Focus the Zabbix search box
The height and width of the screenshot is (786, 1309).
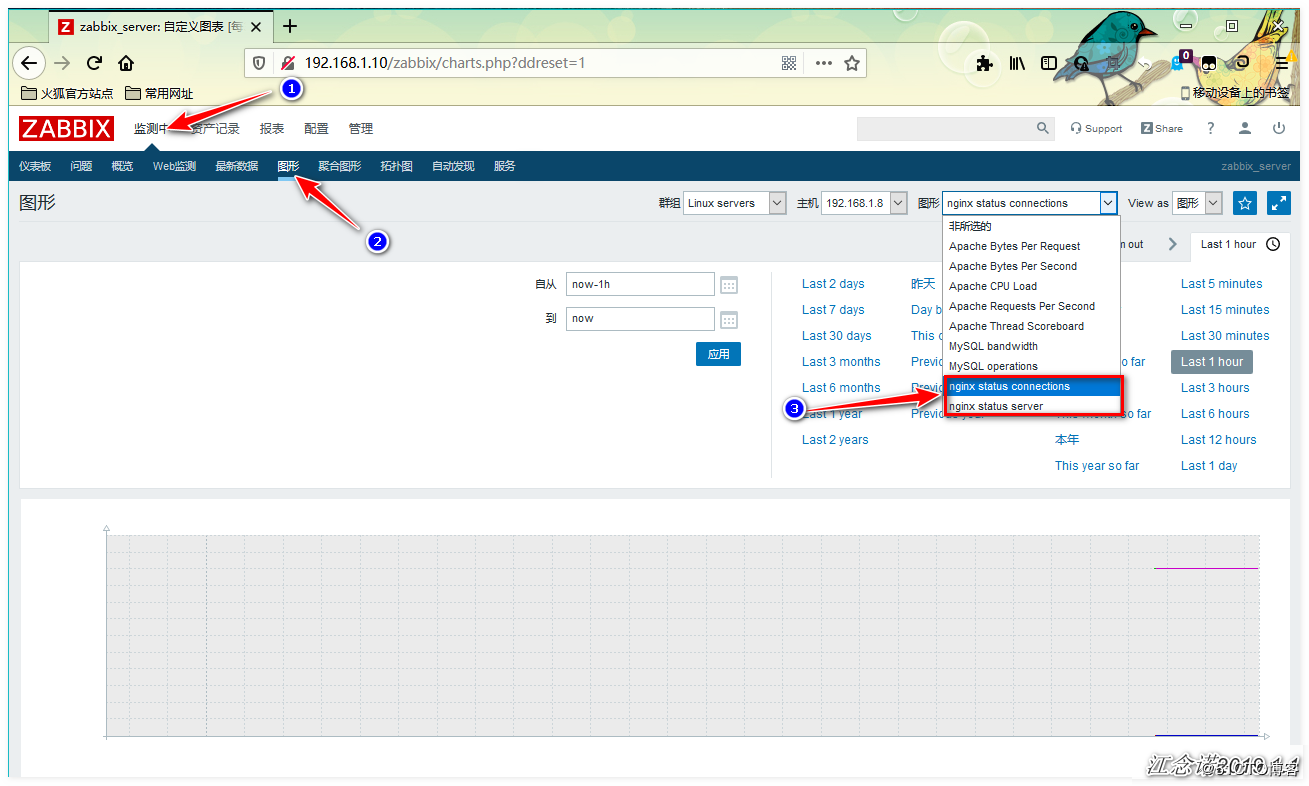point(945,128)
